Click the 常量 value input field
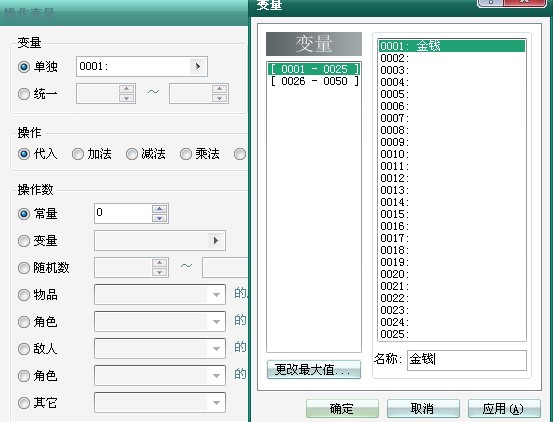The height and width of the screenshot is (422, 553). coord(123,213)
